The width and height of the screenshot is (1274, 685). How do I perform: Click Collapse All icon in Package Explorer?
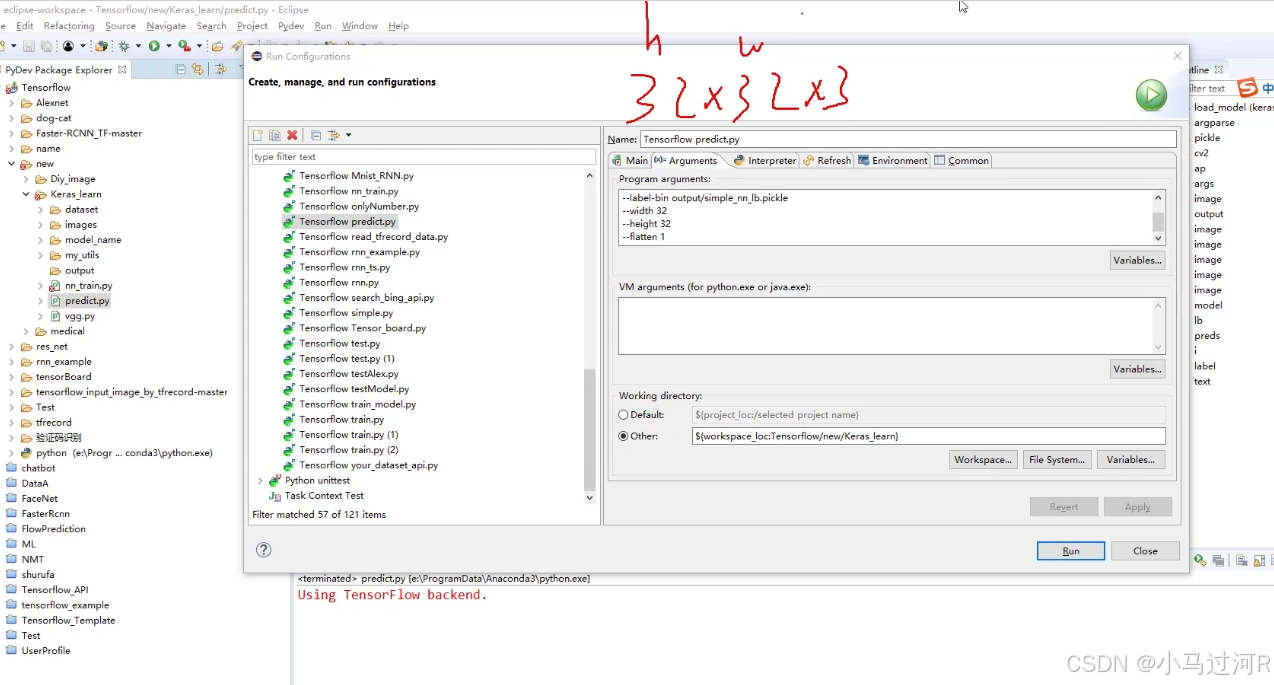tap(181, 69)
